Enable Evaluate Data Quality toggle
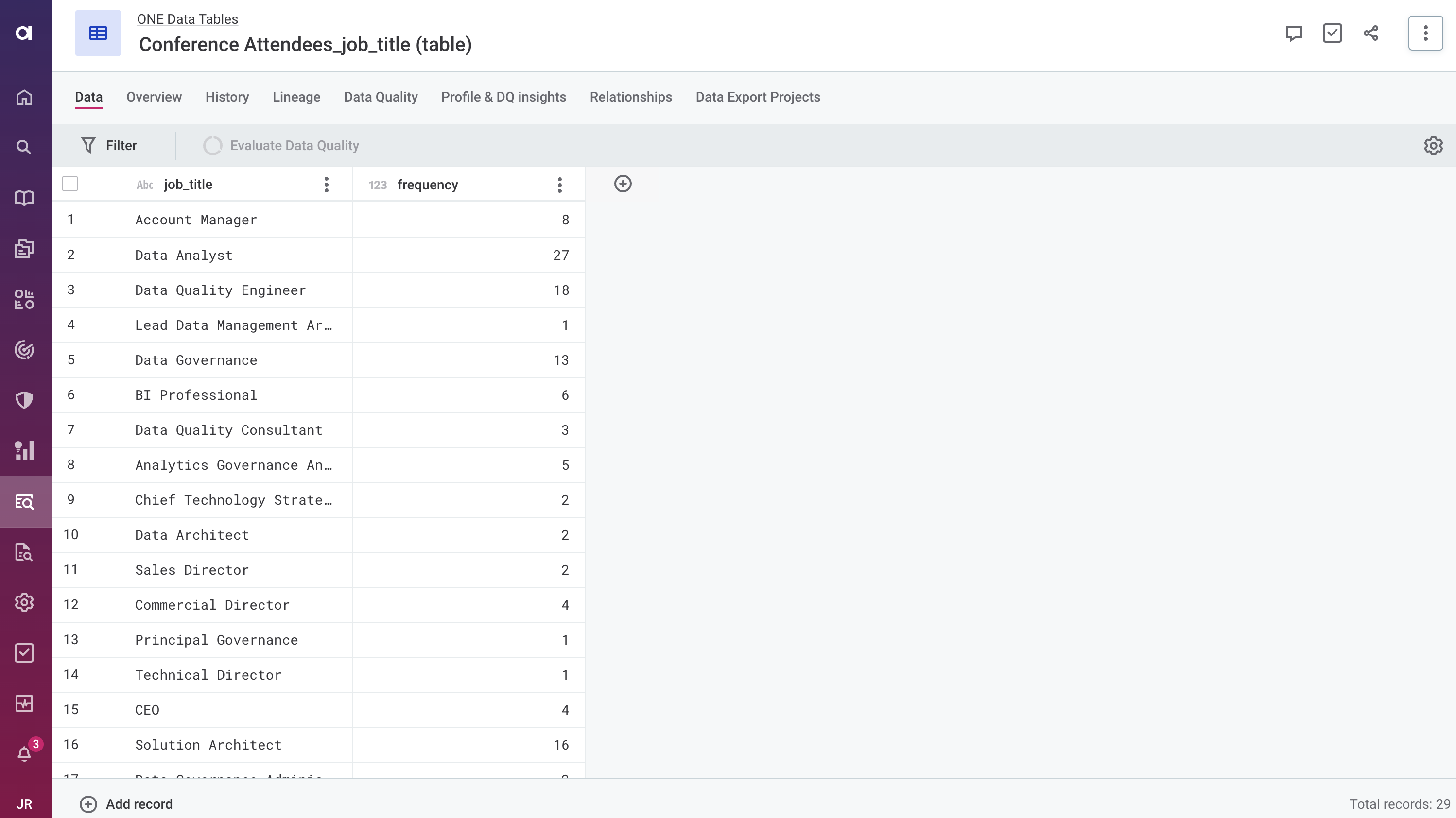1456x818 pixels. pyautogui.click(x=212, y=145)
